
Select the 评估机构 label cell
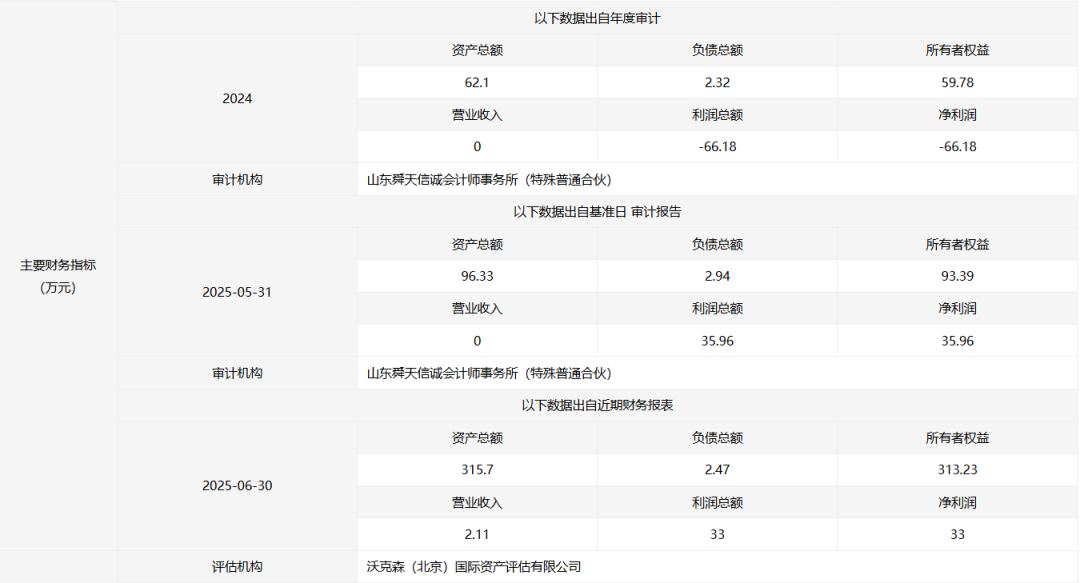click(x=237, y=567)
